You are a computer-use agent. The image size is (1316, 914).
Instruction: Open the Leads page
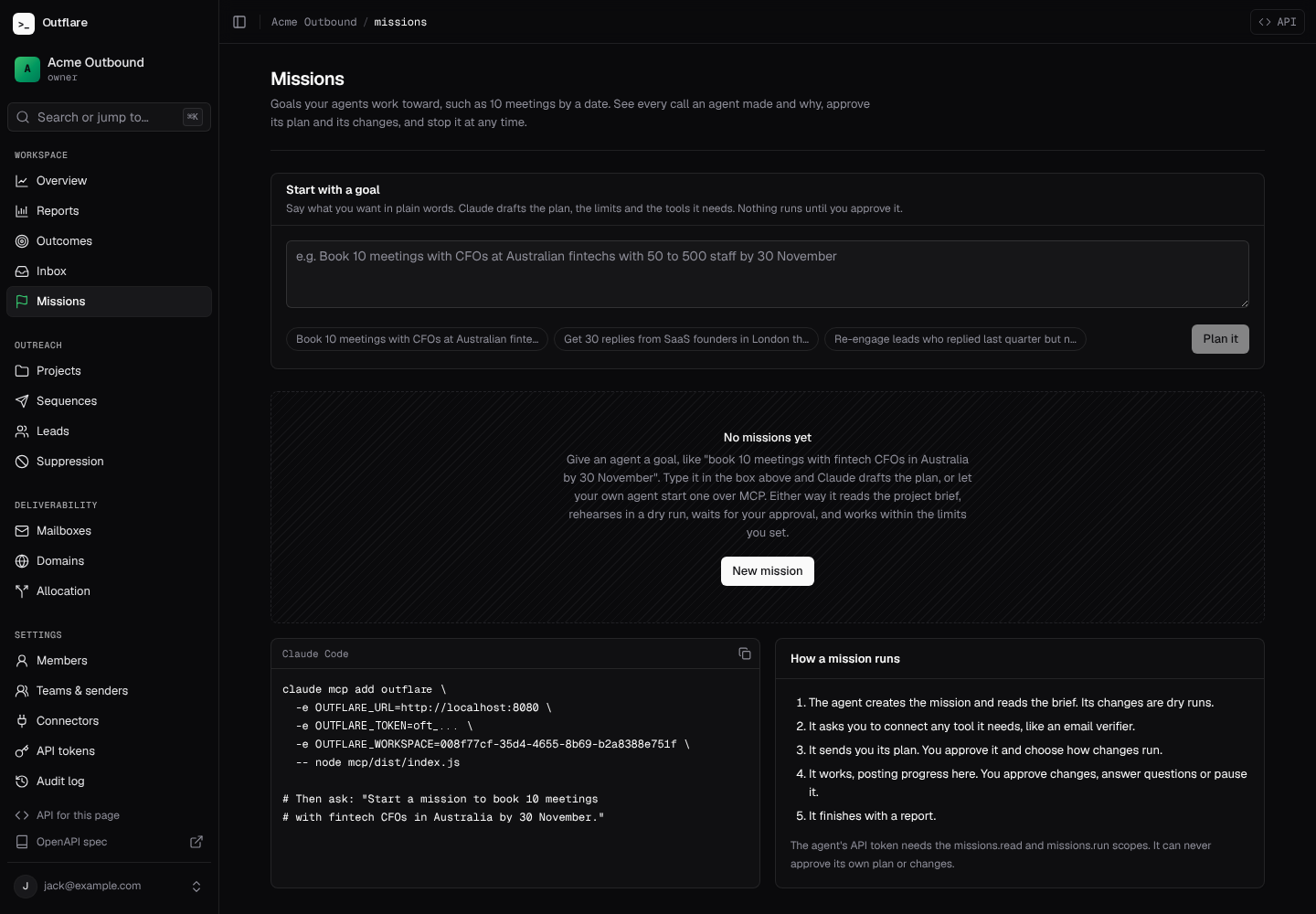(109, 431)
